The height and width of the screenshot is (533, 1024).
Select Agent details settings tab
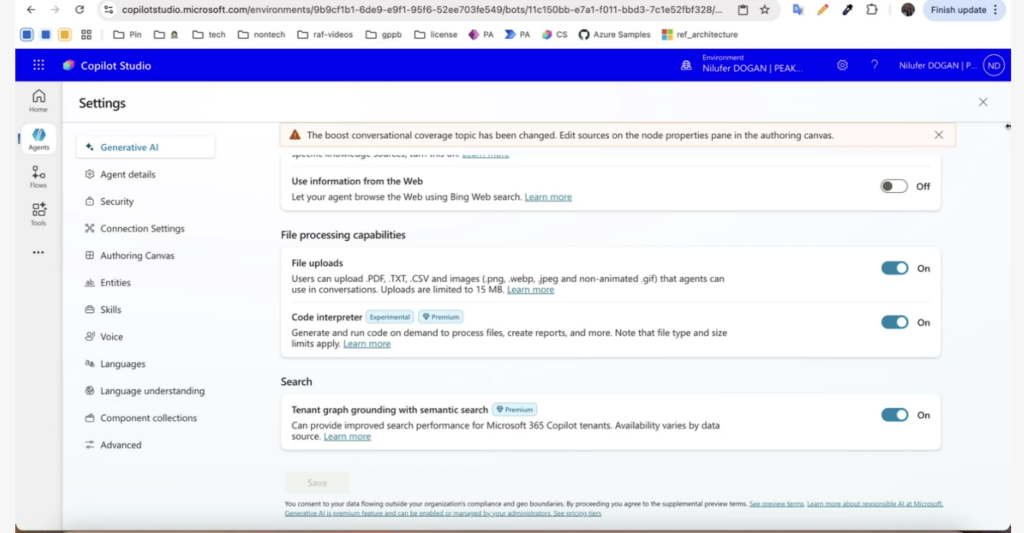pos(127,175)
